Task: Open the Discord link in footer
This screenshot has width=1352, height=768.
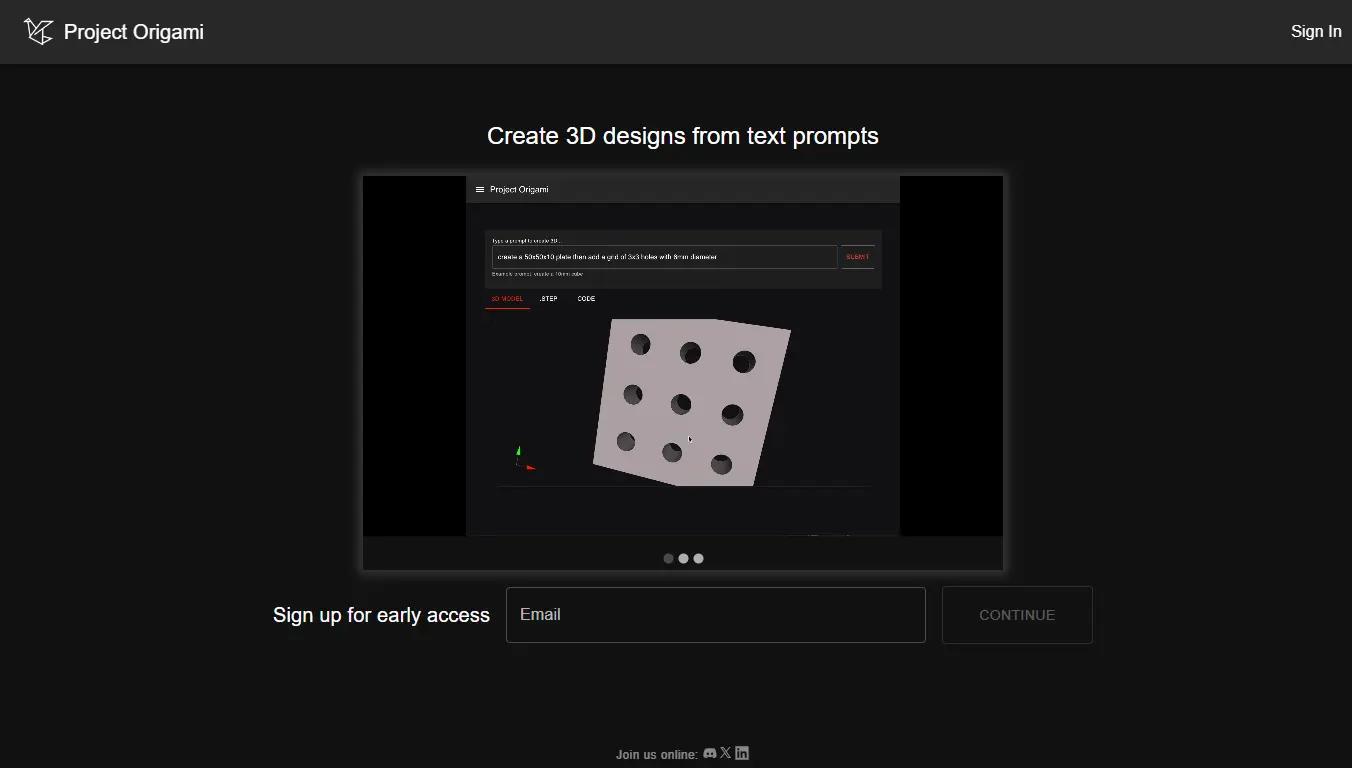Action: click(710, 753)
